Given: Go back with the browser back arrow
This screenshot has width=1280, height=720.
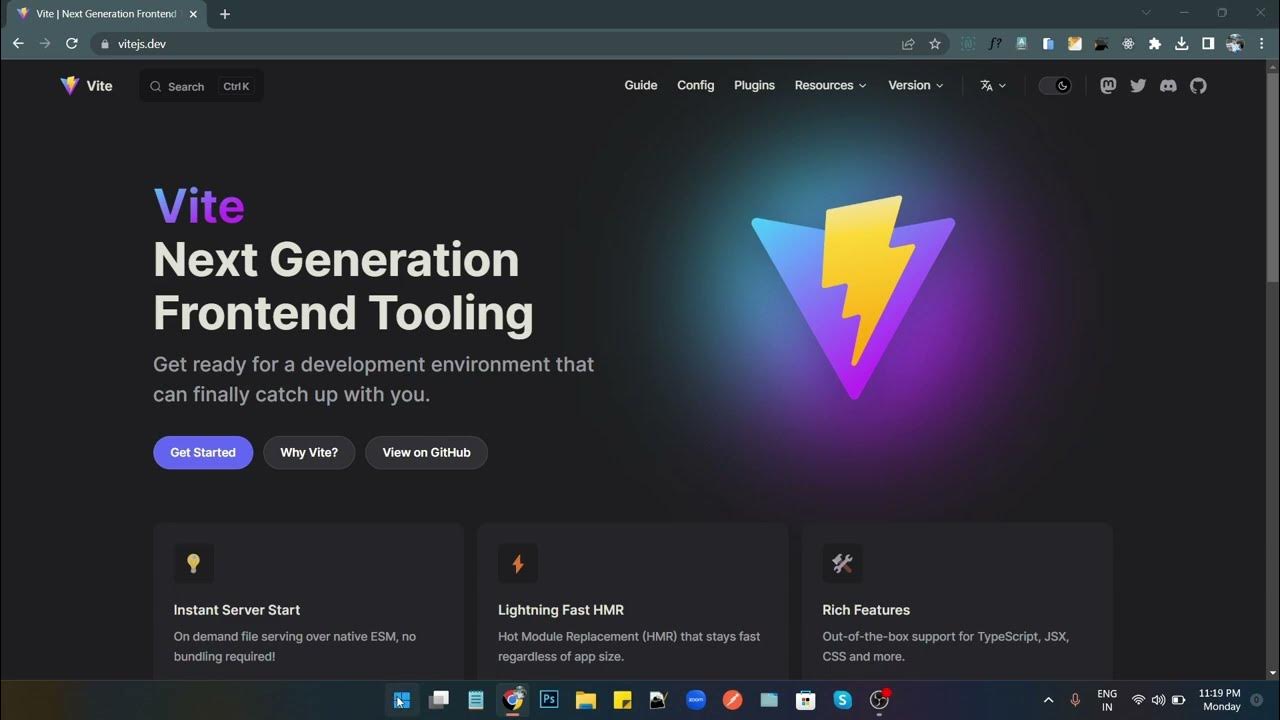Looking at the screenshot, I should (18, 44).
